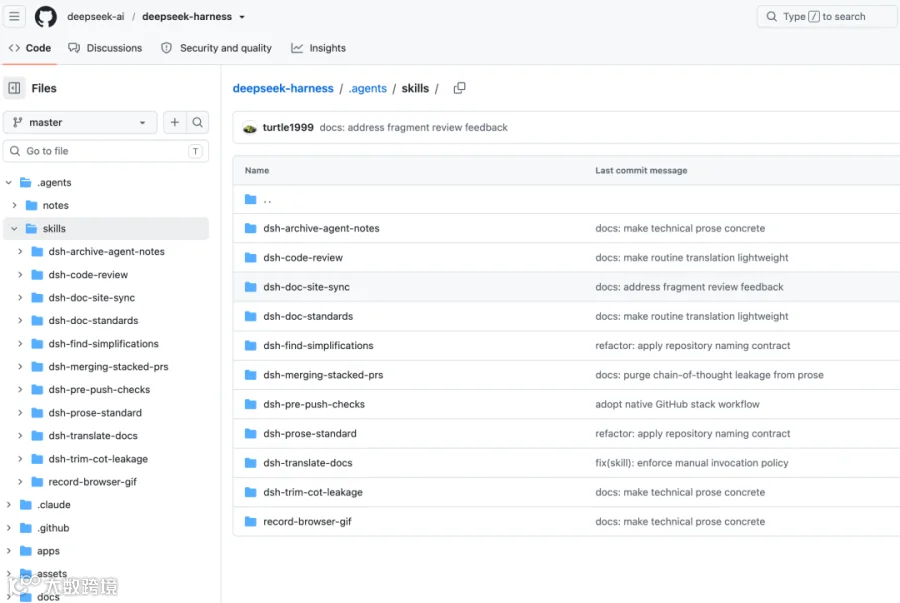Click the Discussions speech bubble icon
Viewport: 900px width, 603px height.
(x=74, y=48)
